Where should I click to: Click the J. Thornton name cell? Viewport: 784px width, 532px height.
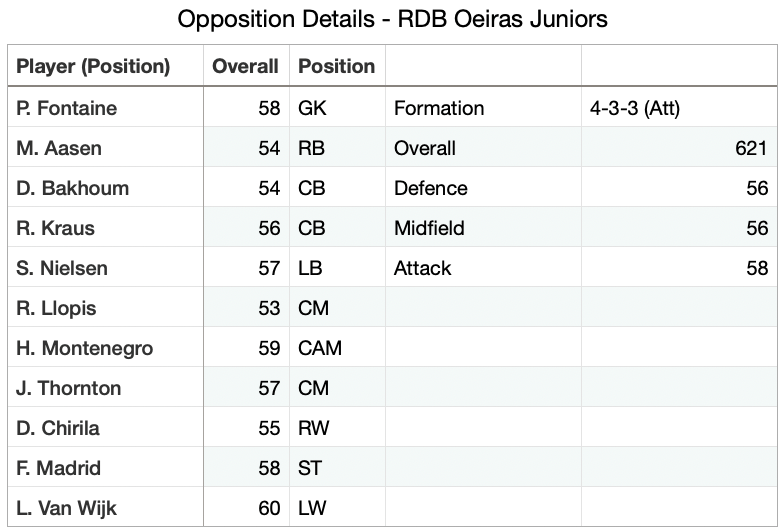(x=69, y=388)
